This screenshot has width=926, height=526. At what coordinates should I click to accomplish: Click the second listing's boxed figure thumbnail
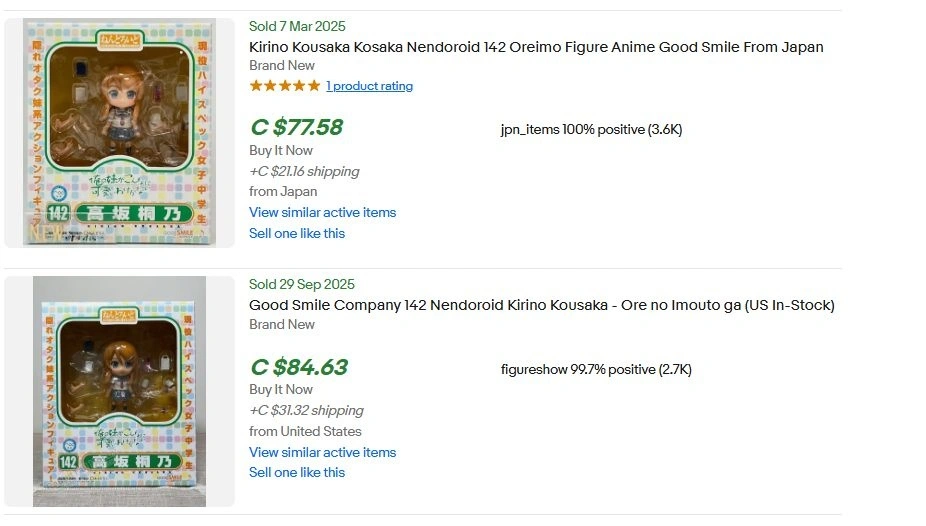119,391
